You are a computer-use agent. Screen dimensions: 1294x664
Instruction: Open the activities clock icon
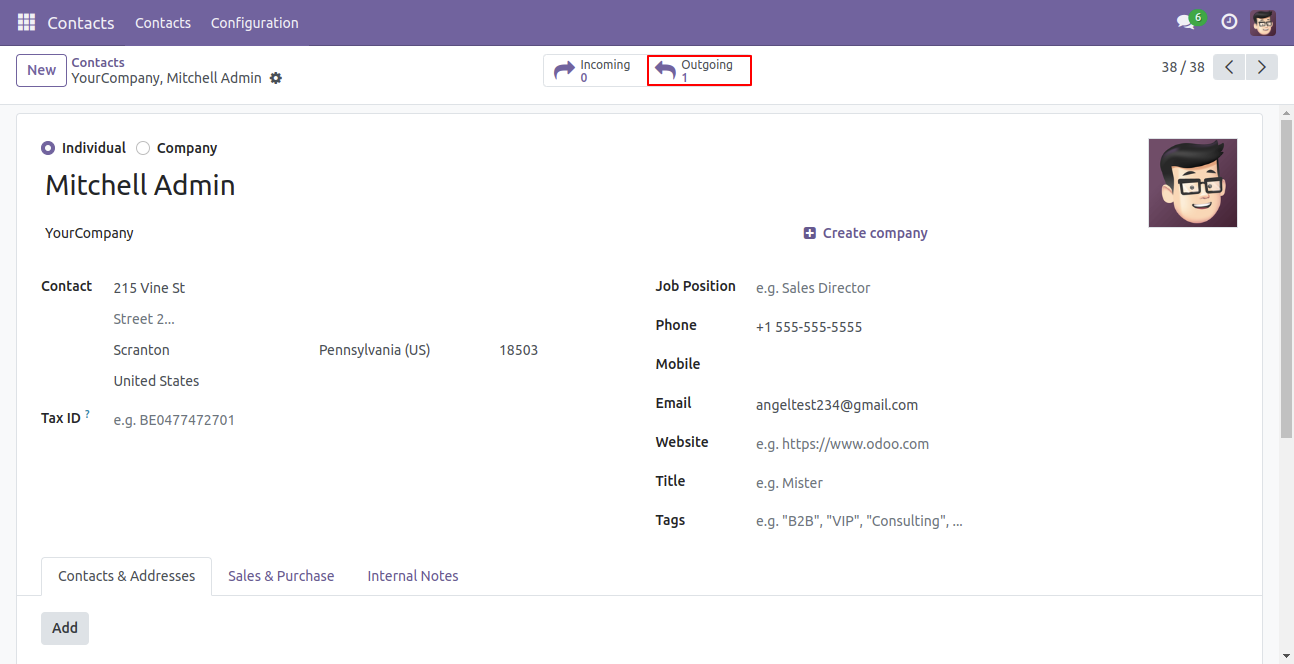click(x=1229, y=22)
